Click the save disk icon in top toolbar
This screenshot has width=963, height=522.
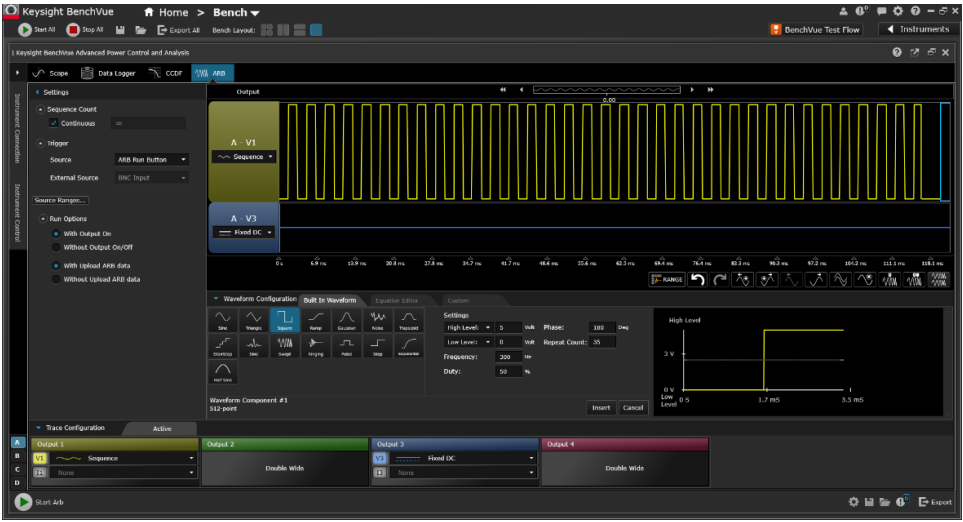pos(120,29)
